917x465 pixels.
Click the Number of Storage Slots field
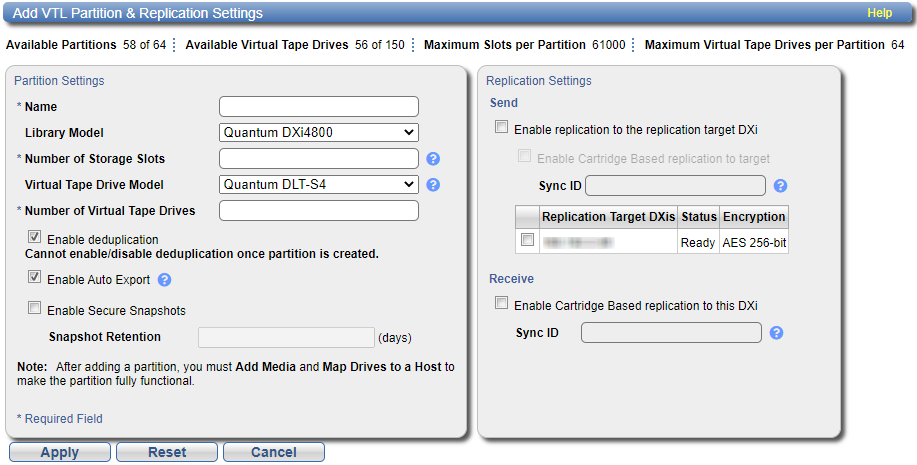318,159
